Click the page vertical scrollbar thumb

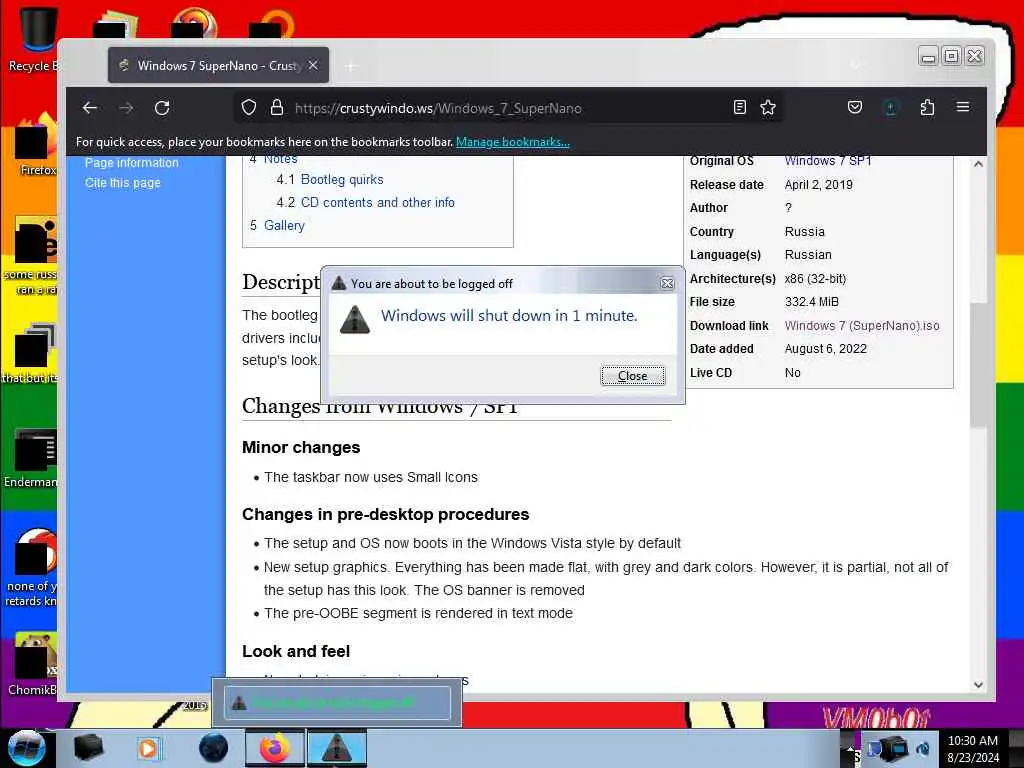978,365
